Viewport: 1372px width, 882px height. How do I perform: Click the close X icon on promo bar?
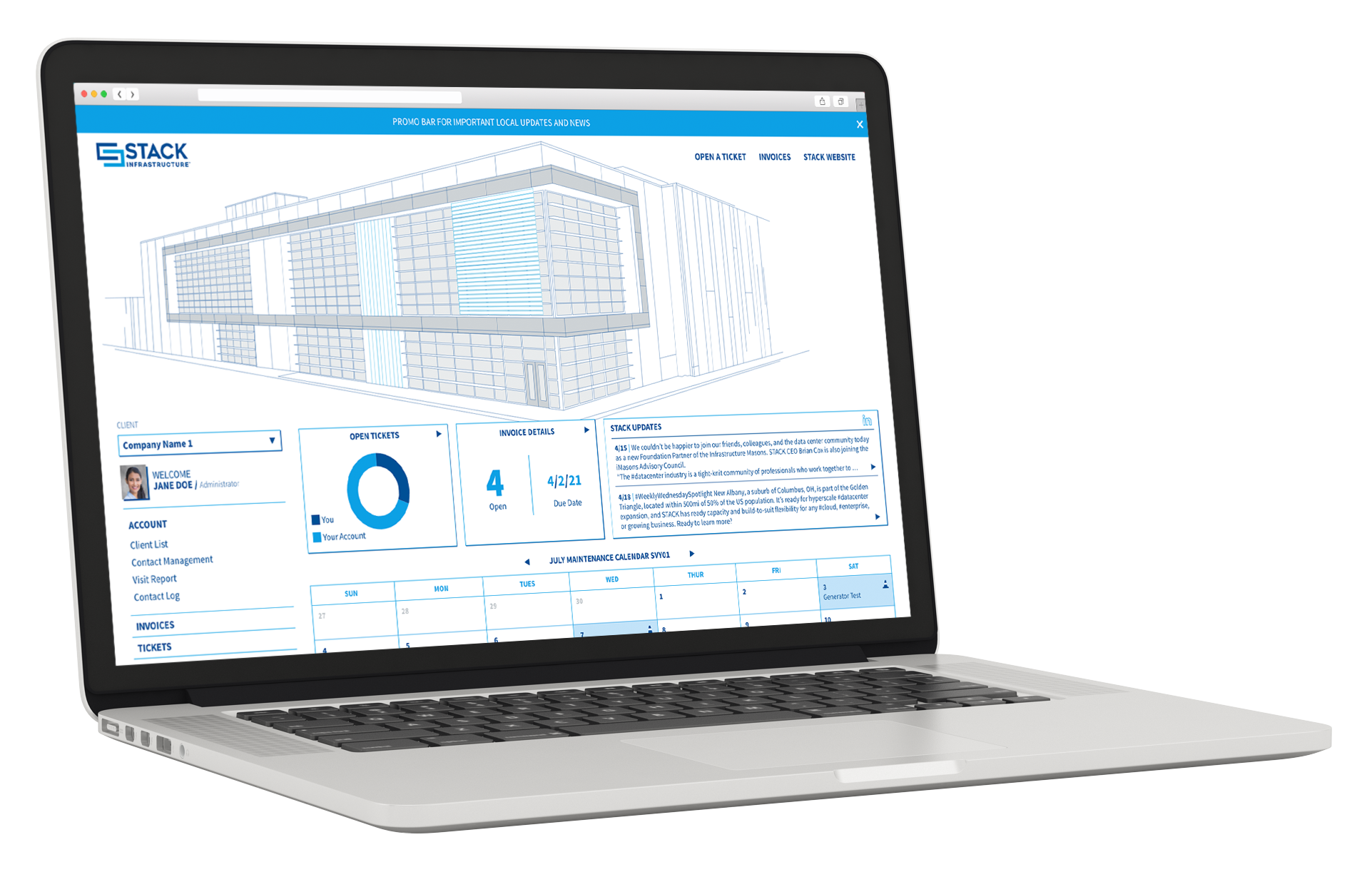[860, 123]
